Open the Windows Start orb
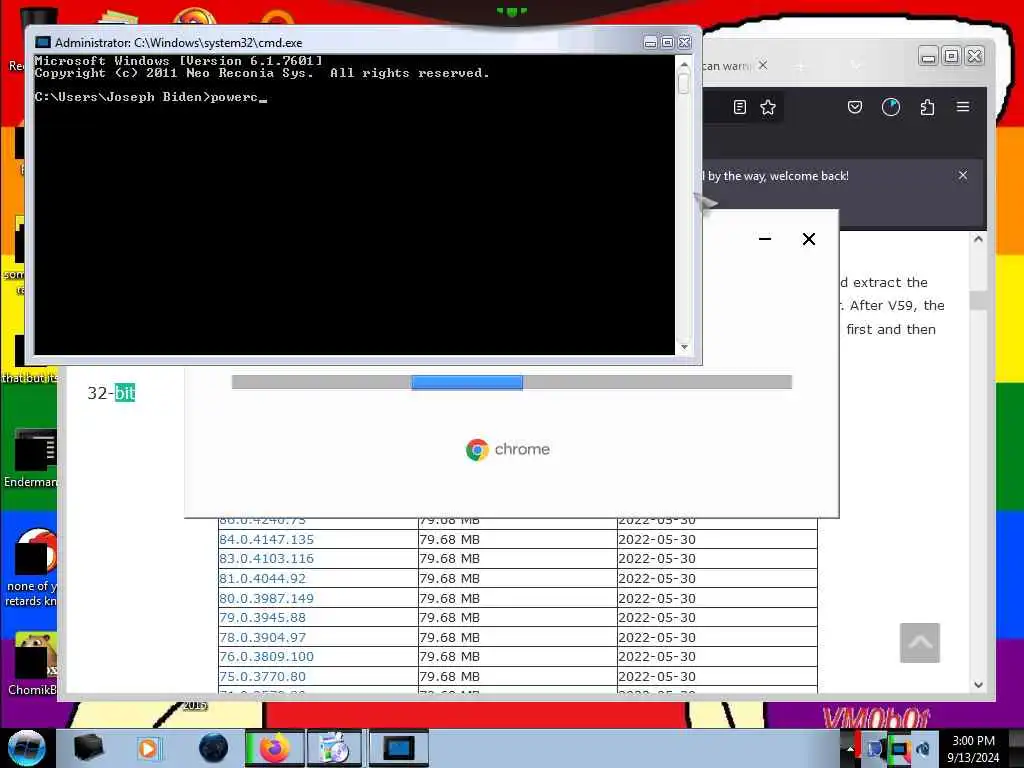 26,748
